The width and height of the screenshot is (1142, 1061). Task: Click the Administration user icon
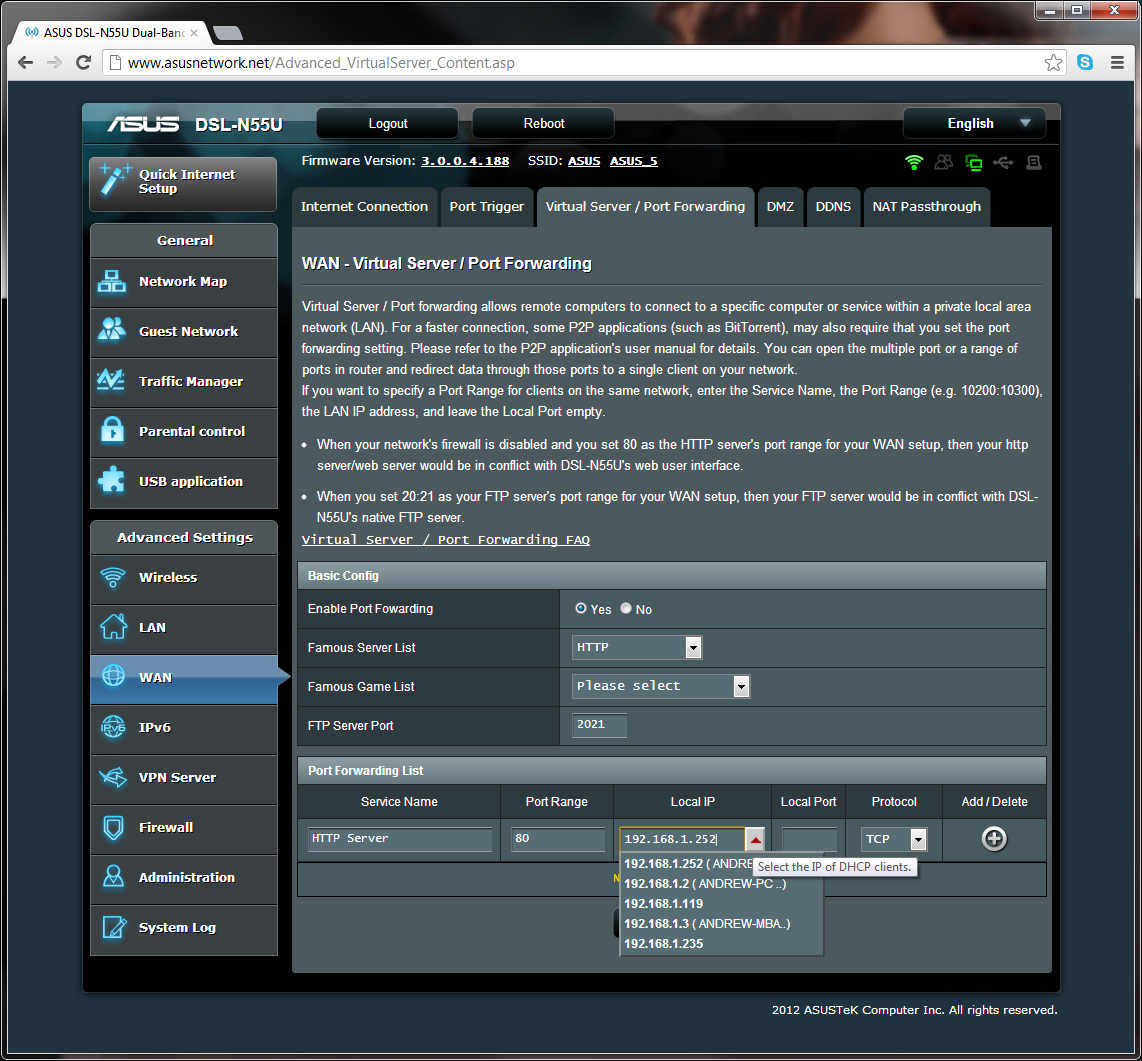113,877
